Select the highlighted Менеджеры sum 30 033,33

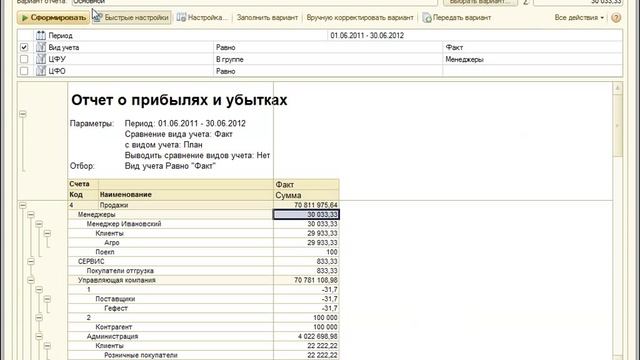pos(306,215)
